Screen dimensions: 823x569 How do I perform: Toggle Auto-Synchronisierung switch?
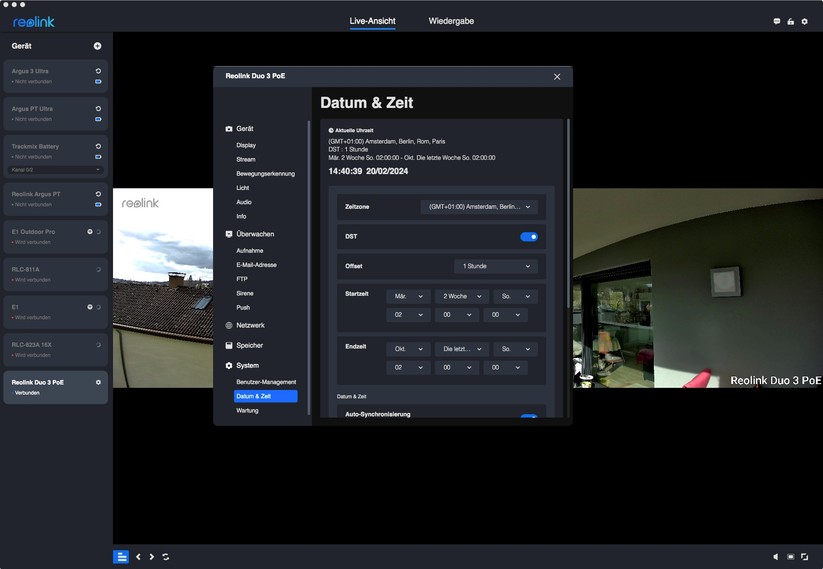pos(529,416)
